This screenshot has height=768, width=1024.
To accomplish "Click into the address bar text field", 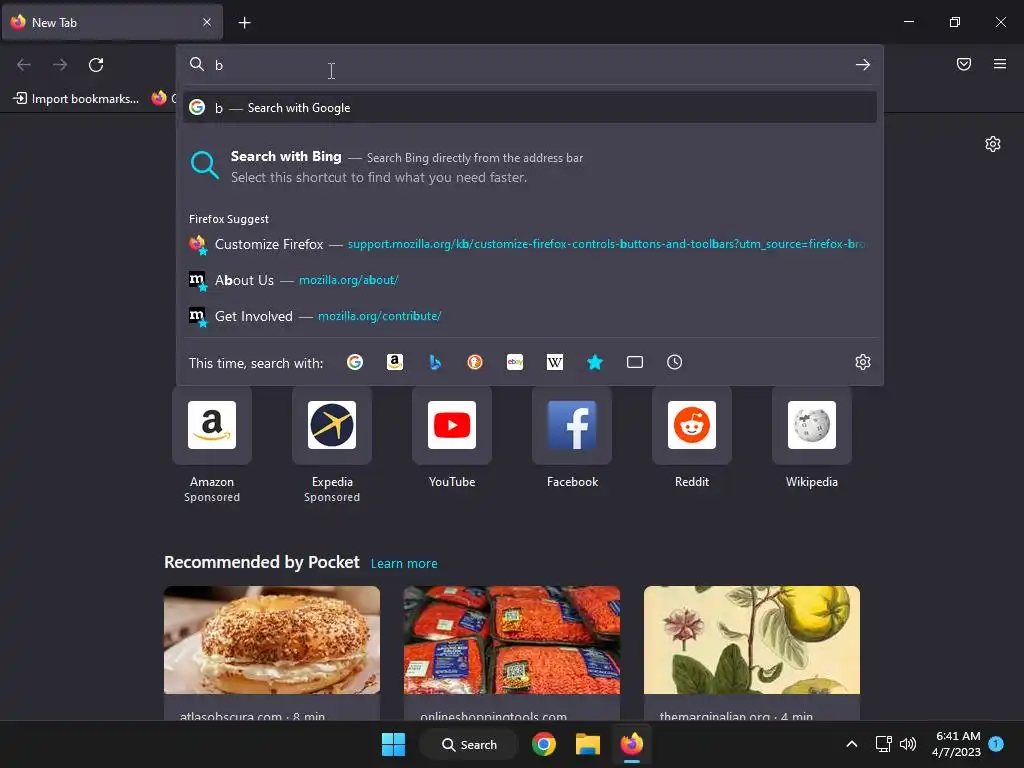I will coord(529,65).
